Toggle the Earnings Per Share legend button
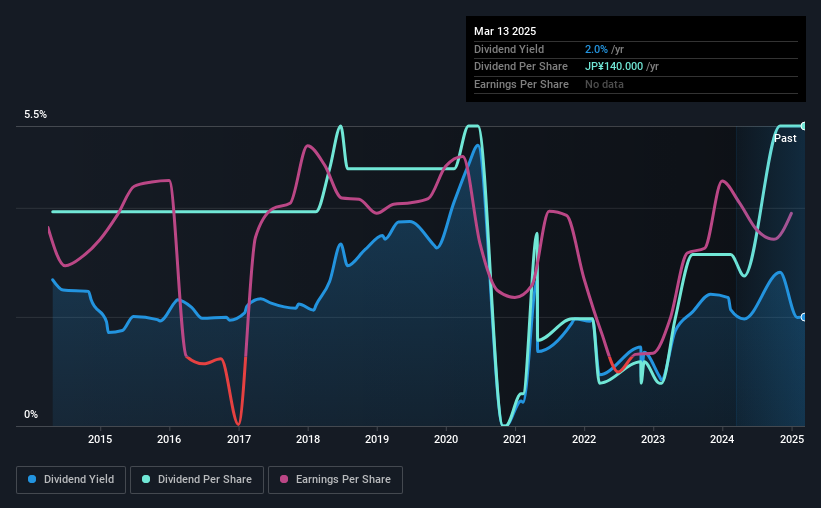Screen dimensions: 821x508 coord(335,480)
